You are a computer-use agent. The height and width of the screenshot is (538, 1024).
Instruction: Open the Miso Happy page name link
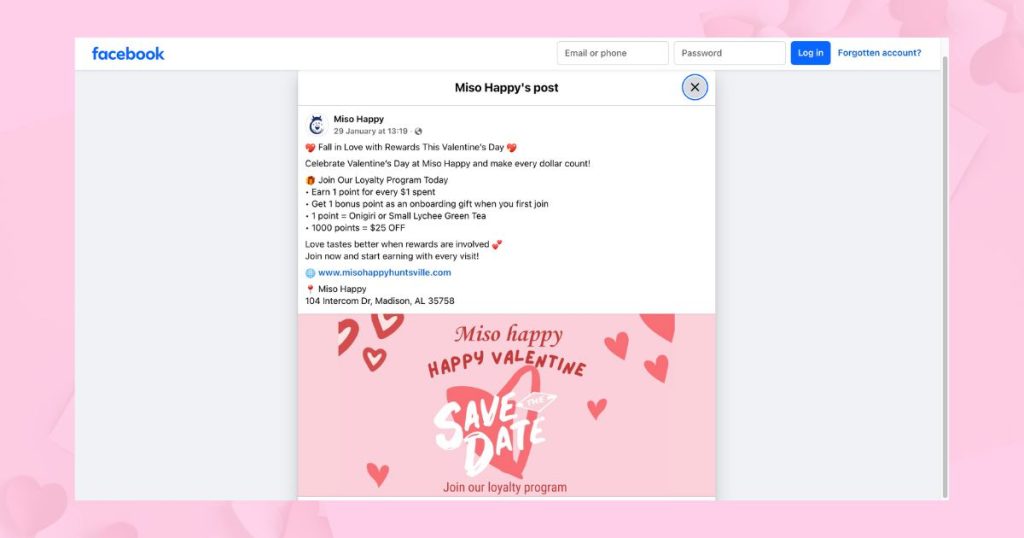pos(358,119)
